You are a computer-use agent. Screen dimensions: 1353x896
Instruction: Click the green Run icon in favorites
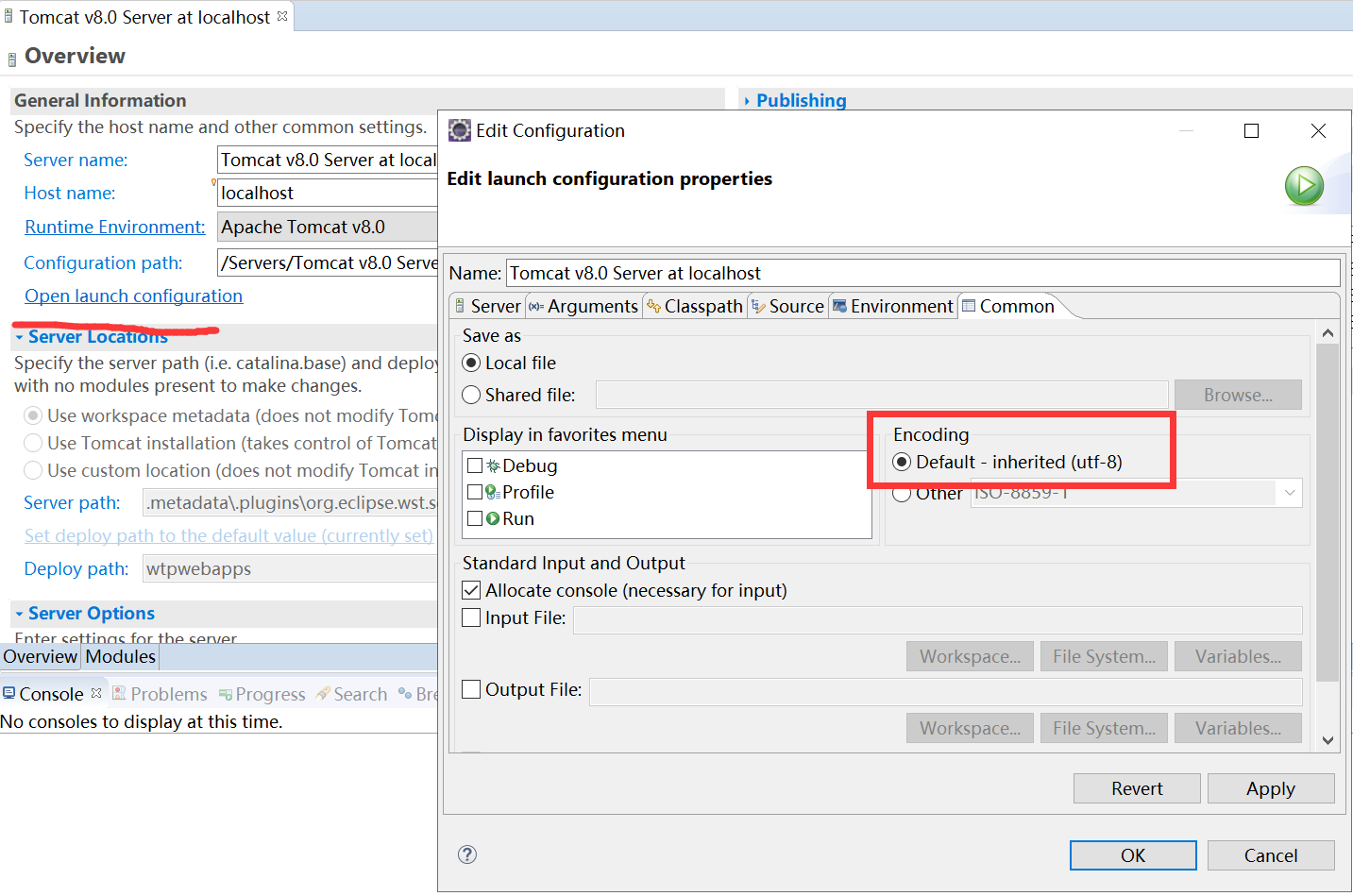coord(493,518)
